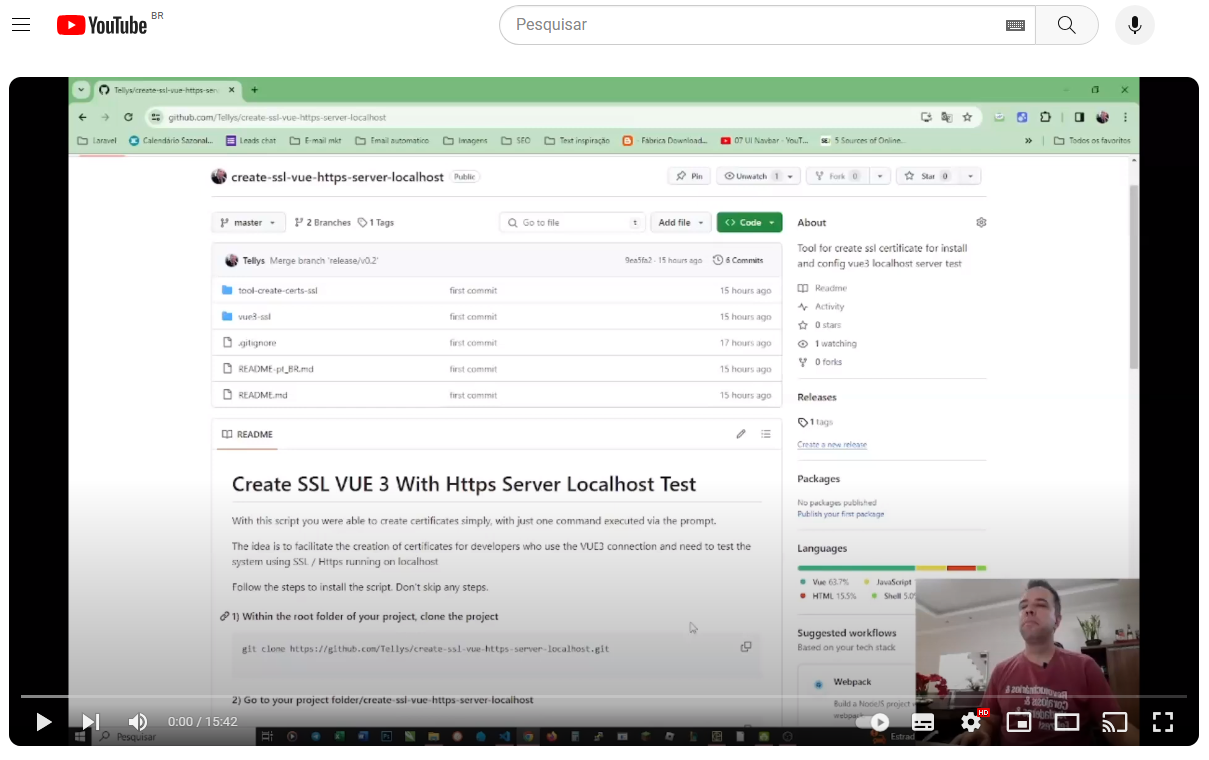Open the master branch selector in video
This screenshot has height=760, width=1209.
point(248,223)
